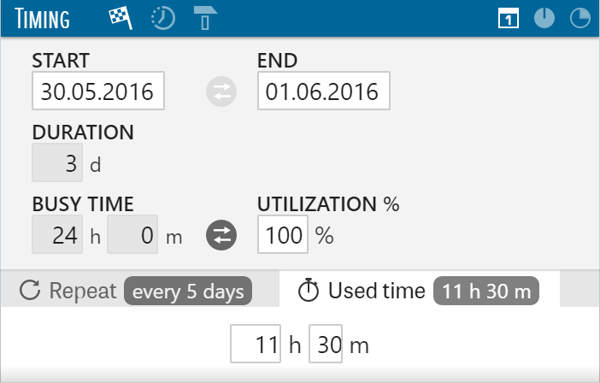The height and width of the screenshot is (383, 600).
Task: Click the Start date field 30.05.2016
Action: coord(98,91)
